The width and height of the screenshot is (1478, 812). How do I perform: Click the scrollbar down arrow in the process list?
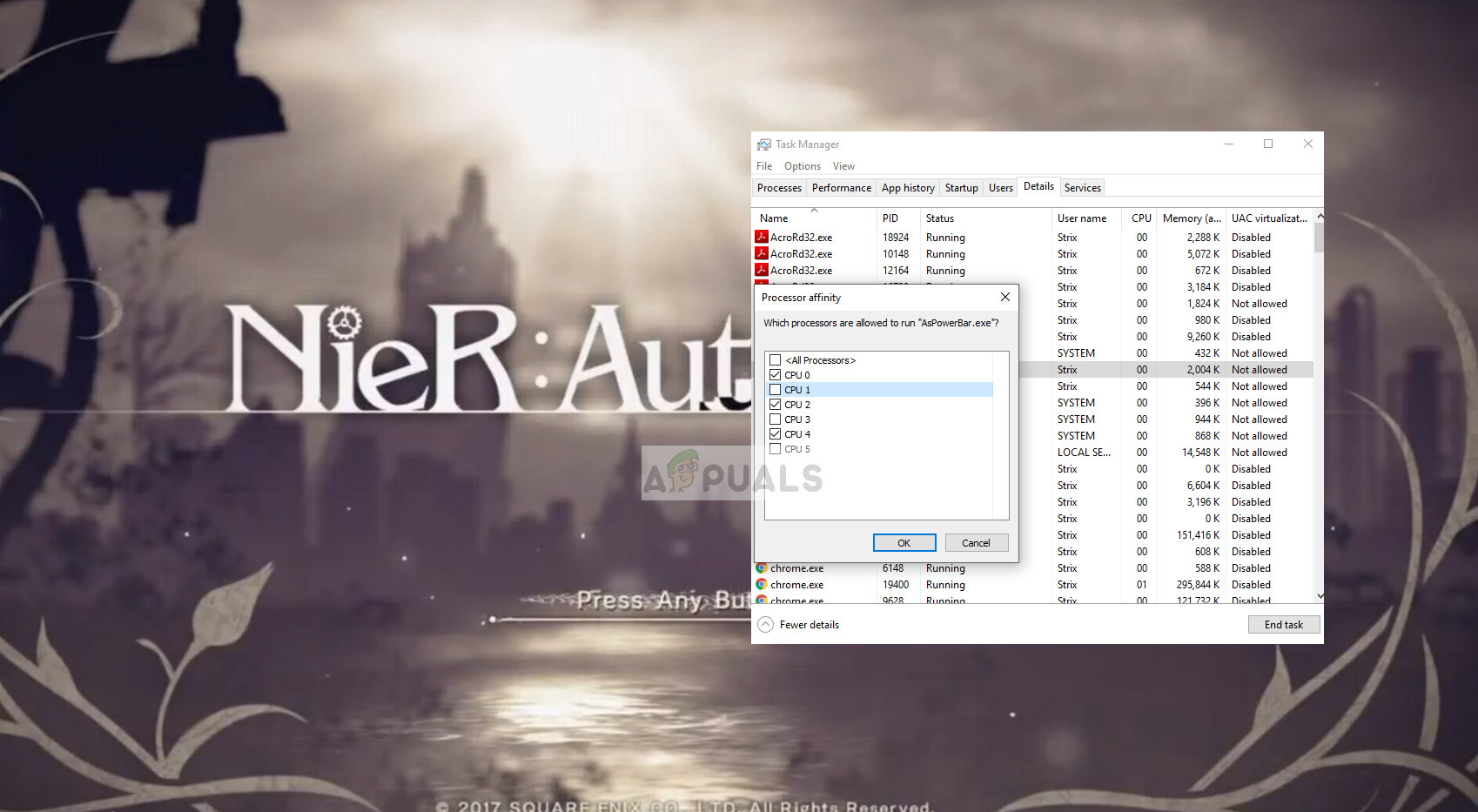(1319, 595)
